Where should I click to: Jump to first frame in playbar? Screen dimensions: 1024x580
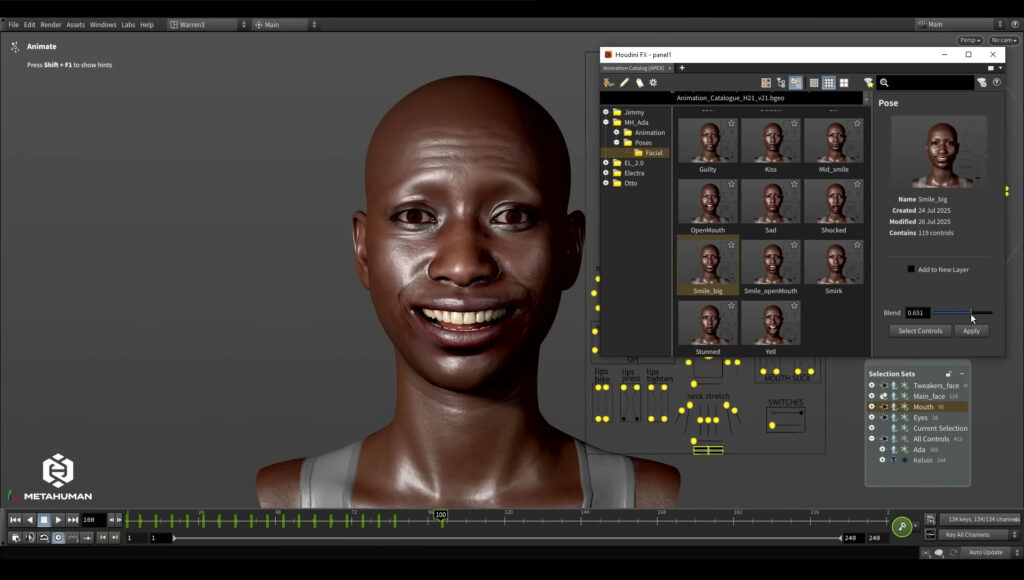15,520
